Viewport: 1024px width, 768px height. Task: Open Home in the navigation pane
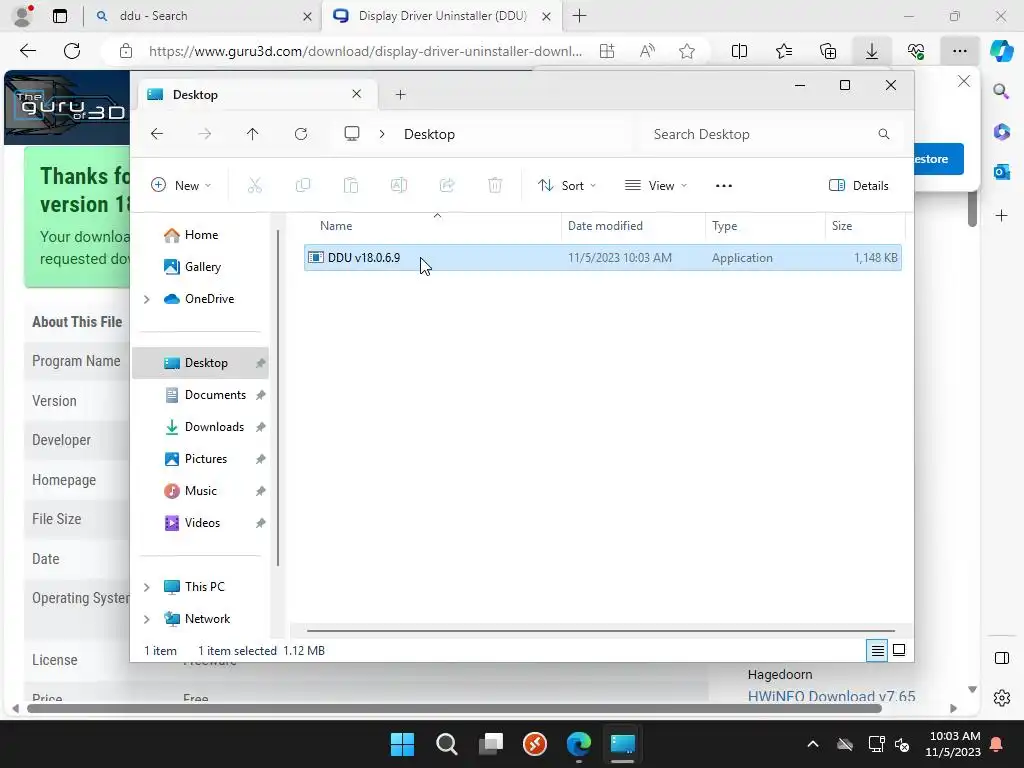200,235
